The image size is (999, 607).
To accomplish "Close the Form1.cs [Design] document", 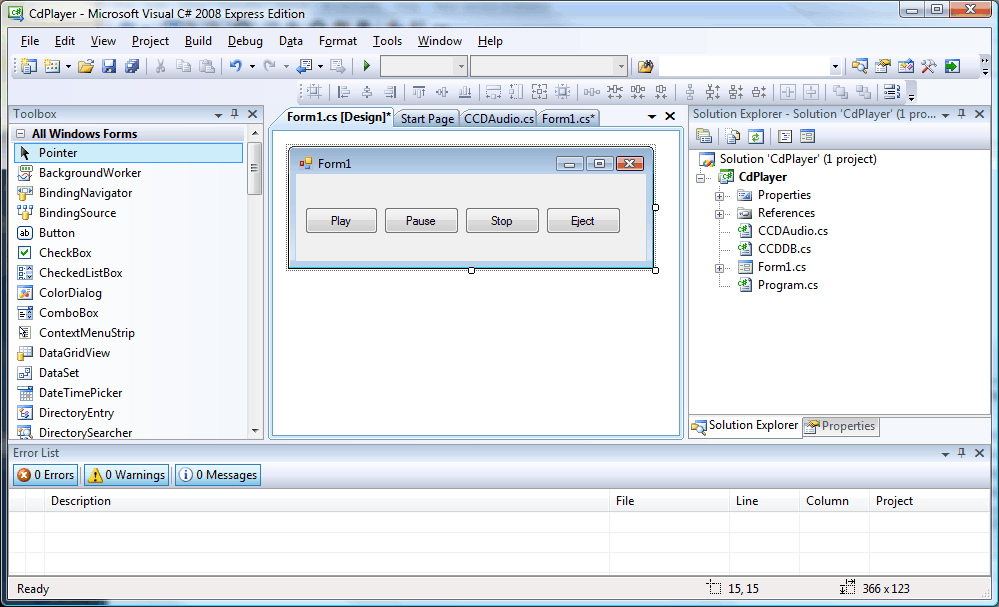I will (670, 117).
